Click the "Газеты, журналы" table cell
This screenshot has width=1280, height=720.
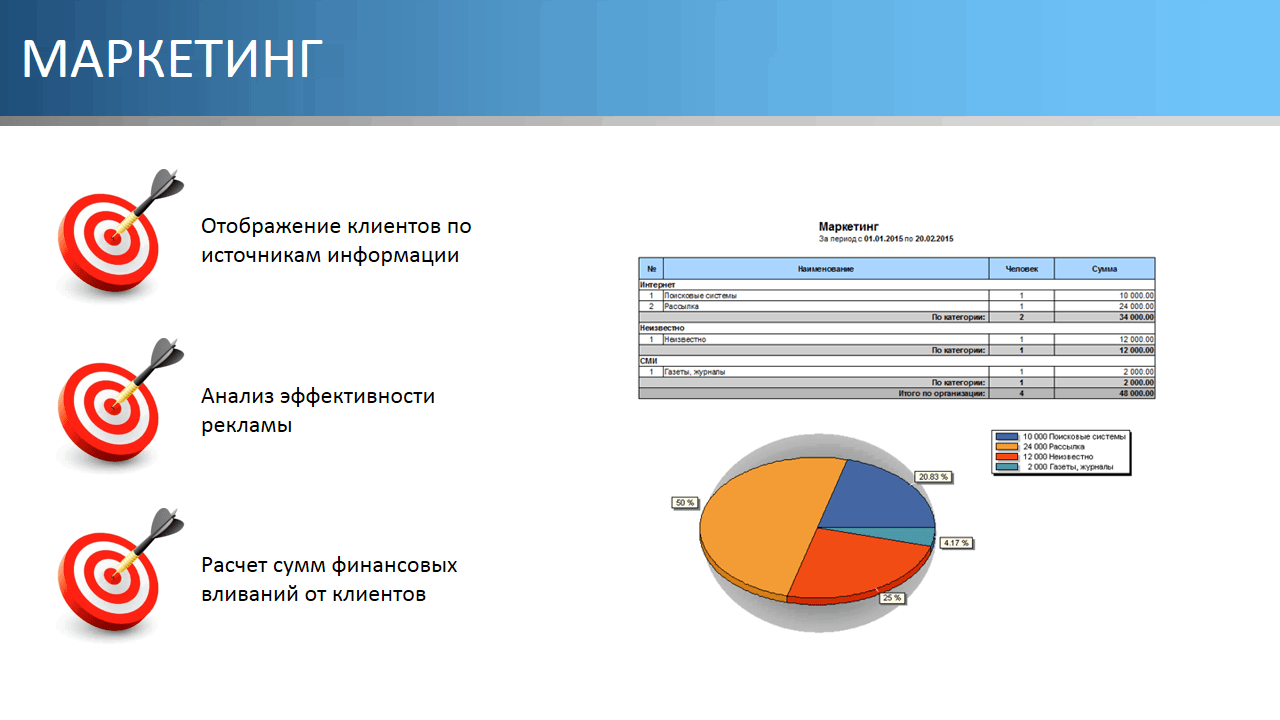pyautogui.click(x=826, y=372)
